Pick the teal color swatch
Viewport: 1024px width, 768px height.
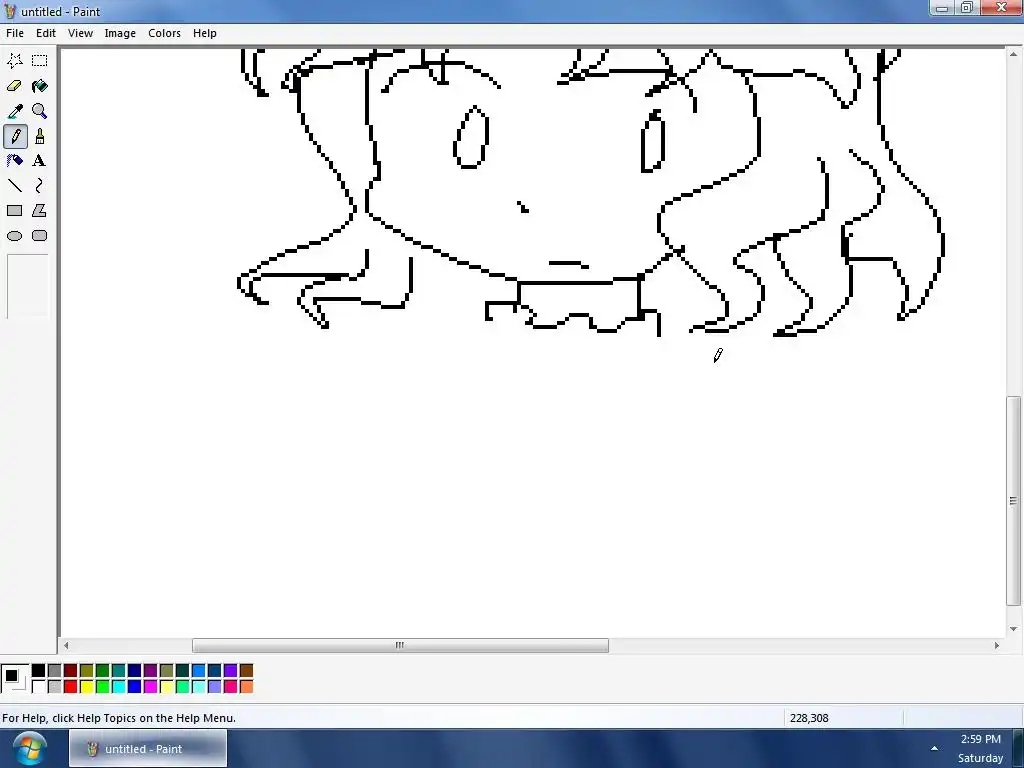coord(119,671)
